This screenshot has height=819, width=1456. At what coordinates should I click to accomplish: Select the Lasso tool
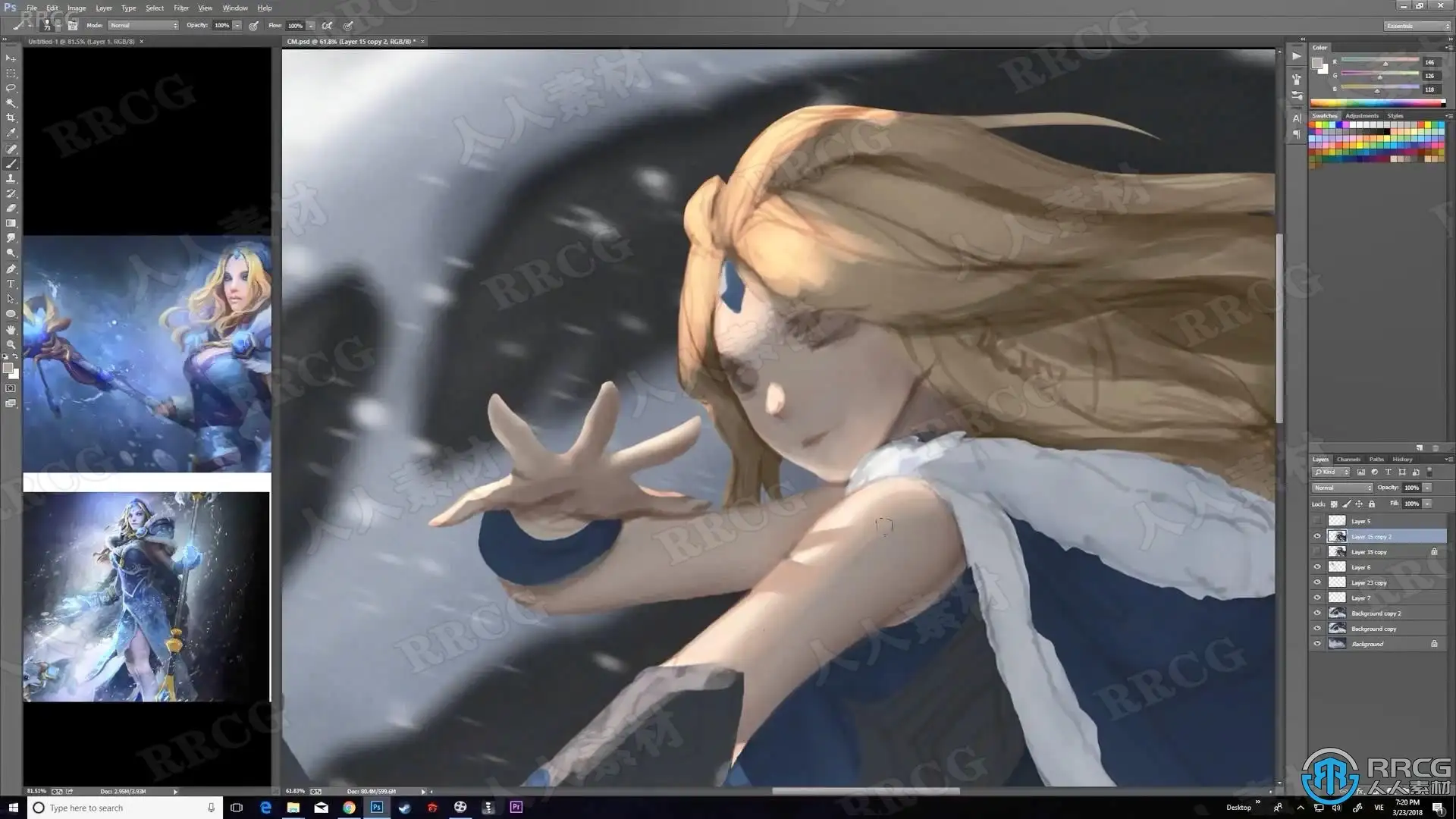[11, 88]
